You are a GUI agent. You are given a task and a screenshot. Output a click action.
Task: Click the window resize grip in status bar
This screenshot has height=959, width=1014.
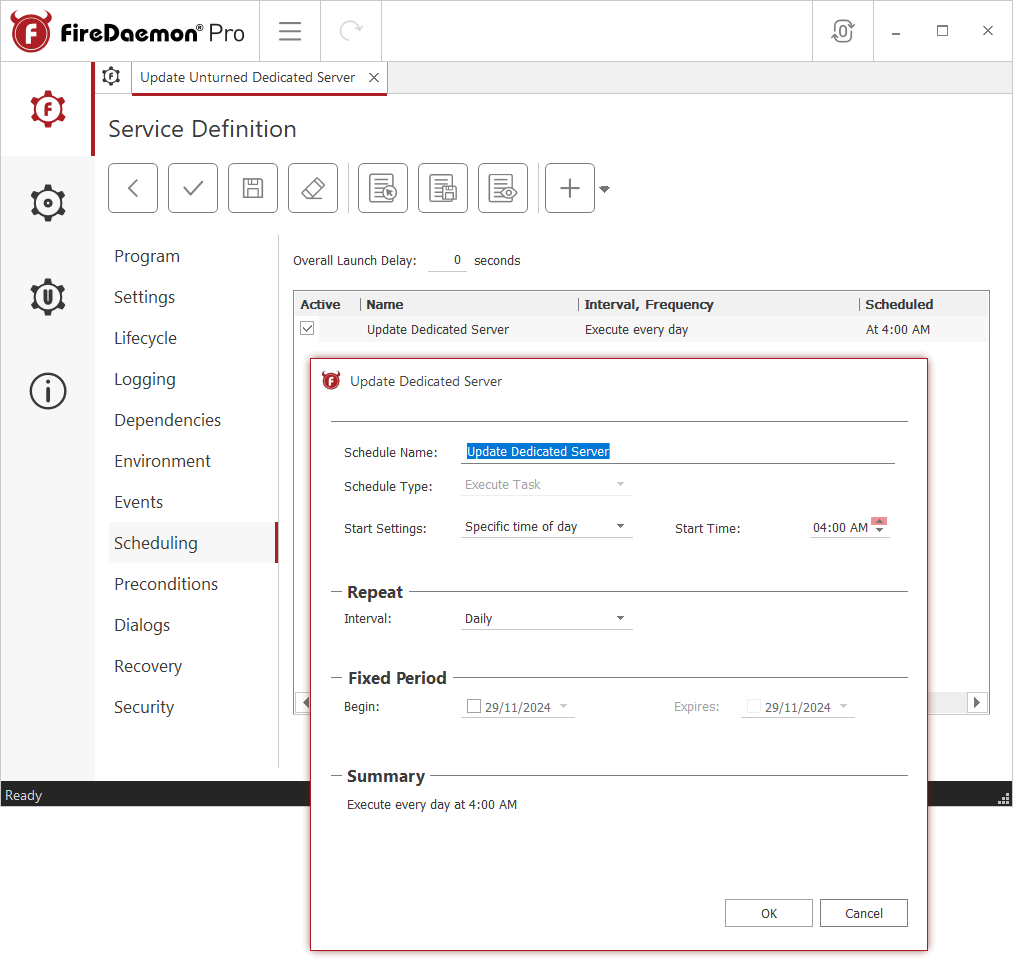pos(1004,799)
